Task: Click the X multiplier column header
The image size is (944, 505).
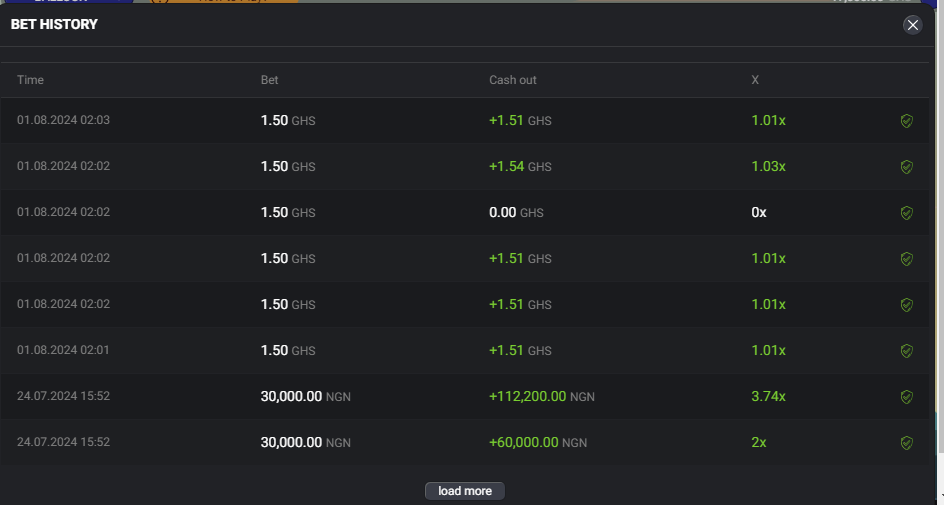Action: pos(755,80)
